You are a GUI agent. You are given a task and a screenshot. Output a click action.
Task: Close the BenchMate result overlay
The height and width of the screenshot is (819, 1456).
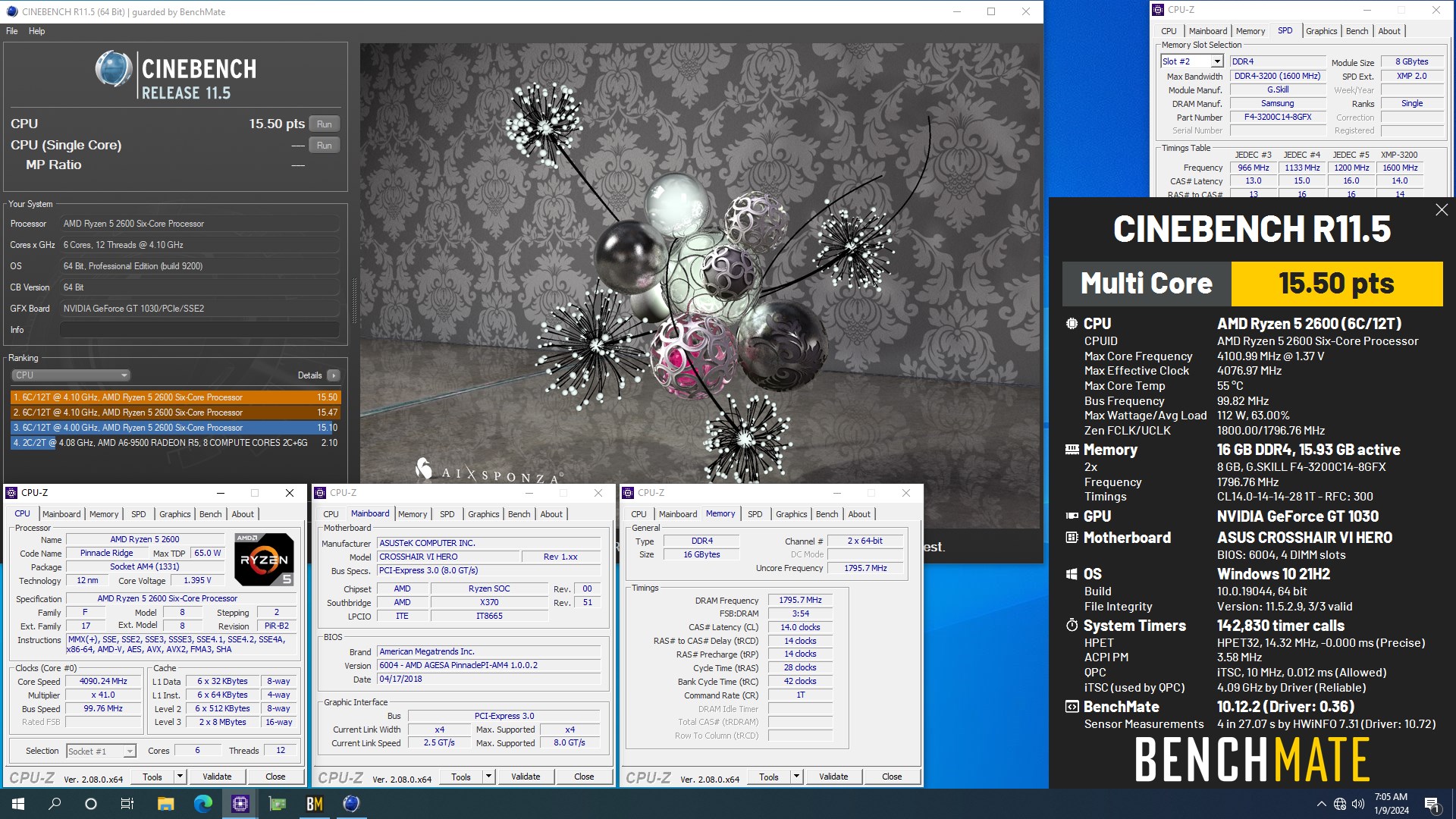1442,210
